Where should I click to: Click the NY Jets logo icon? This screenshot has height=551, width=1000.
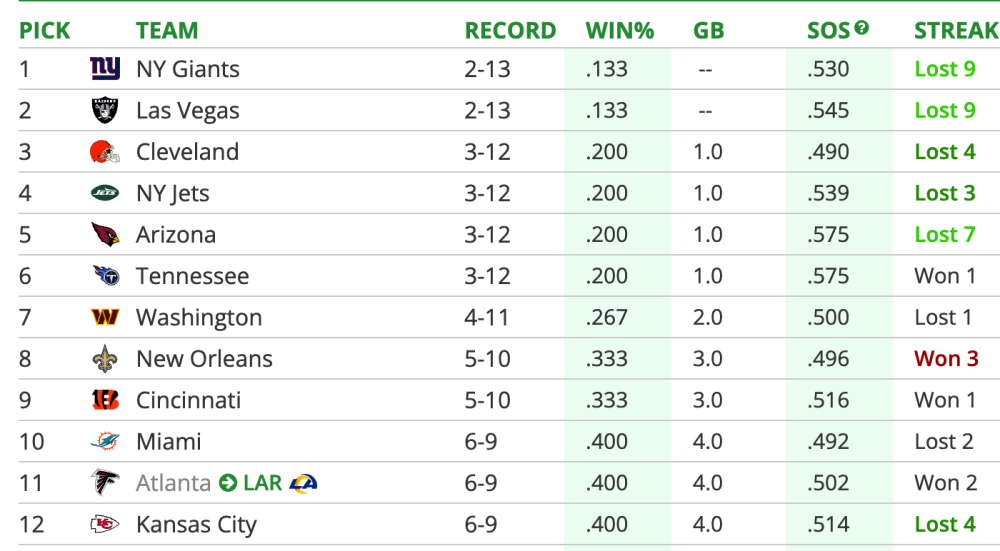click(104, 193)
